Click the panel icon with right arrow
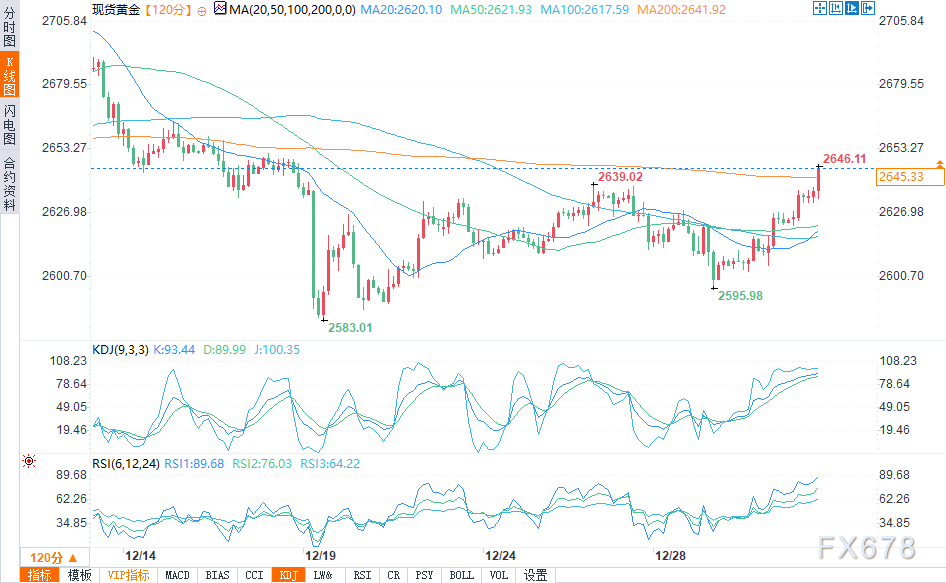 point(868,8)
